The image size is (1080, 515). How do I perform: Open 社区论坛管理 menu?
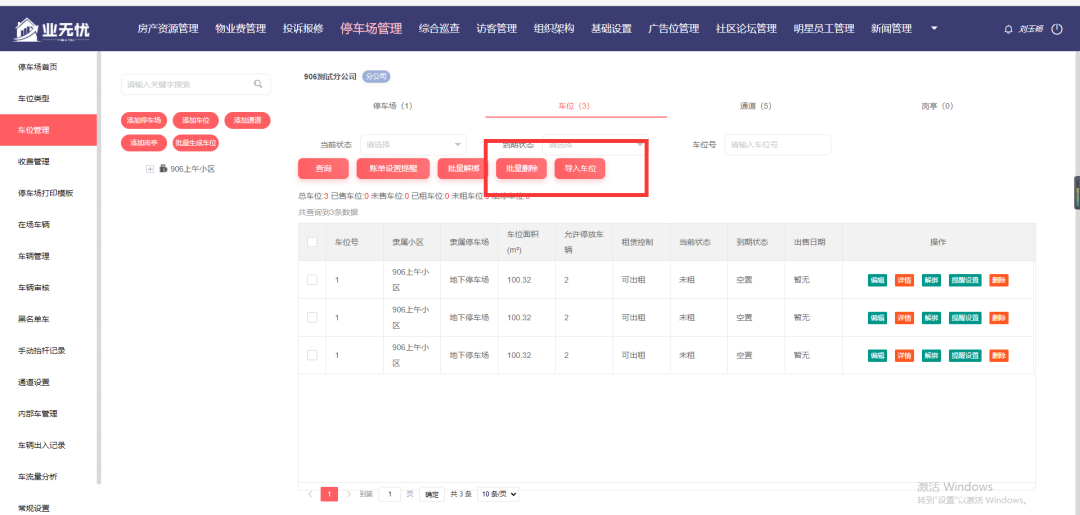pos(746,29)
